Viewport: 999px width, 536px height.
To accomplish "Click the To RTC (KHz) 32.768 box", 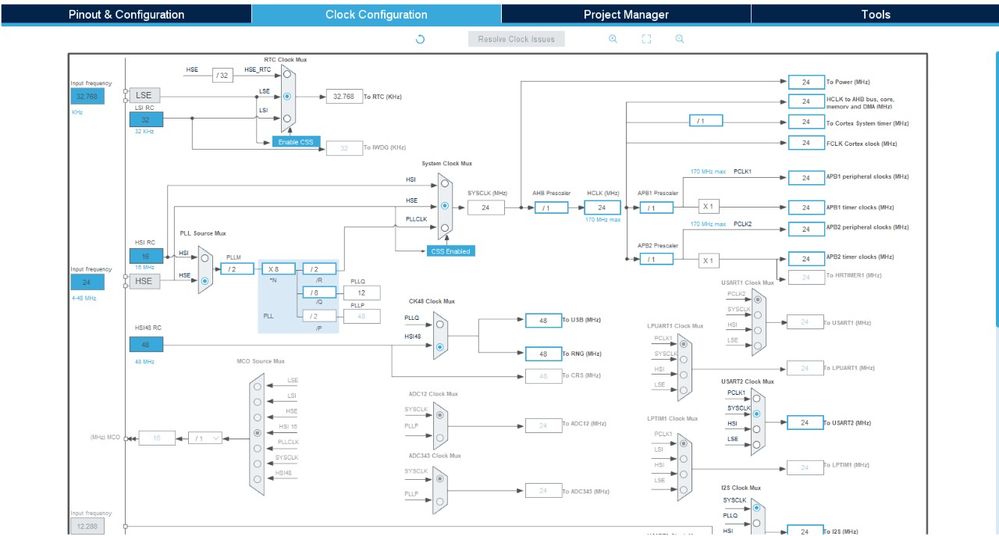I will pos(344,96).
